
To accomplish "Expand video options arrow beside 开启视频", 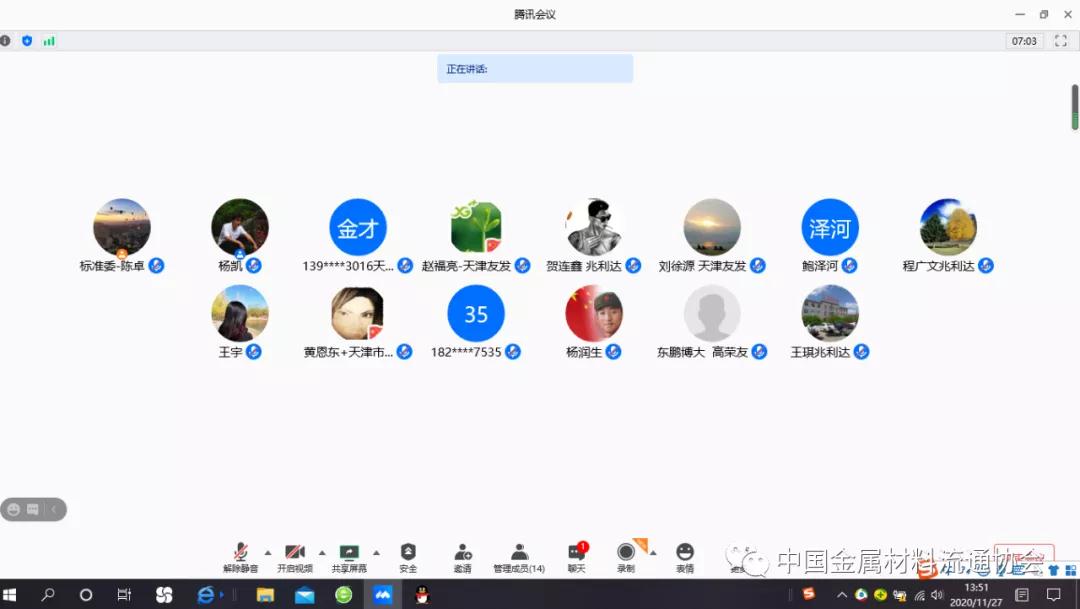I will [x=321, y=552].
